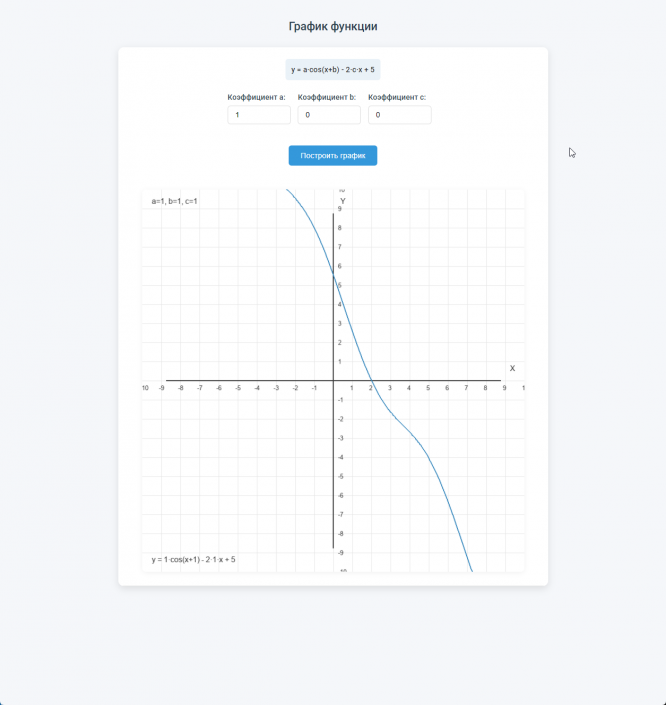Image resolution: width=666 pixels, height=705 pixels.
Task: Click the formula box y = a·cos(x+b) - 2·c·x + 5
Action: [x=333, y=70]
